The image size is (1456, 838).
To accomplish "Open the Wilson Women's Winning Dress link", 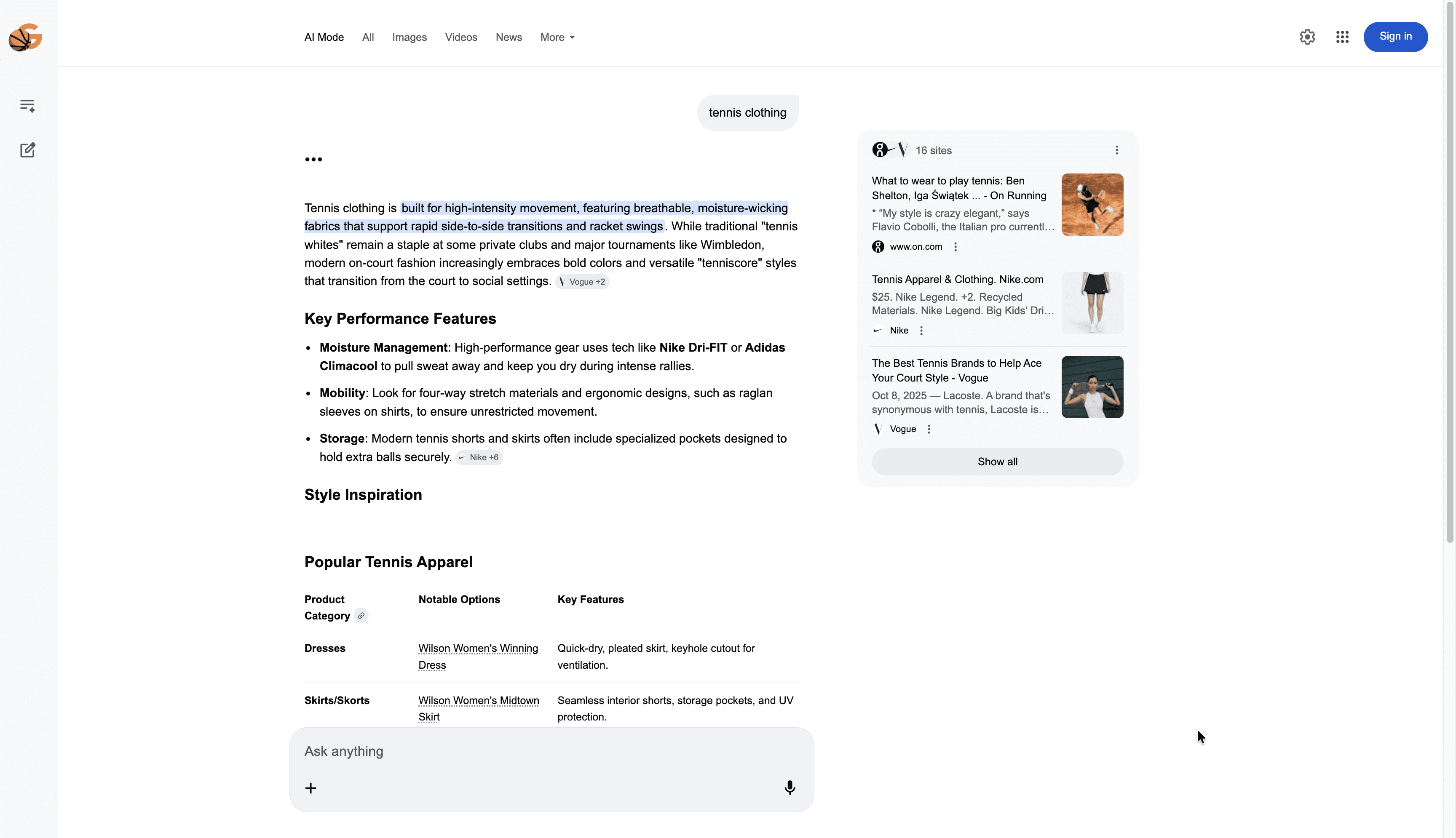I will click(478, 656).
